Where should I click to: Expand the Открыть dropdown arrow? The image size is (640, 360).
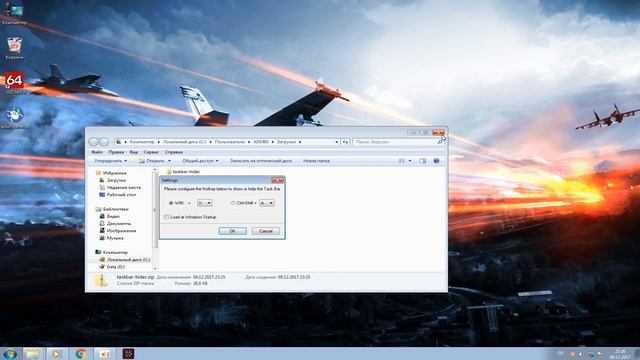169,161
